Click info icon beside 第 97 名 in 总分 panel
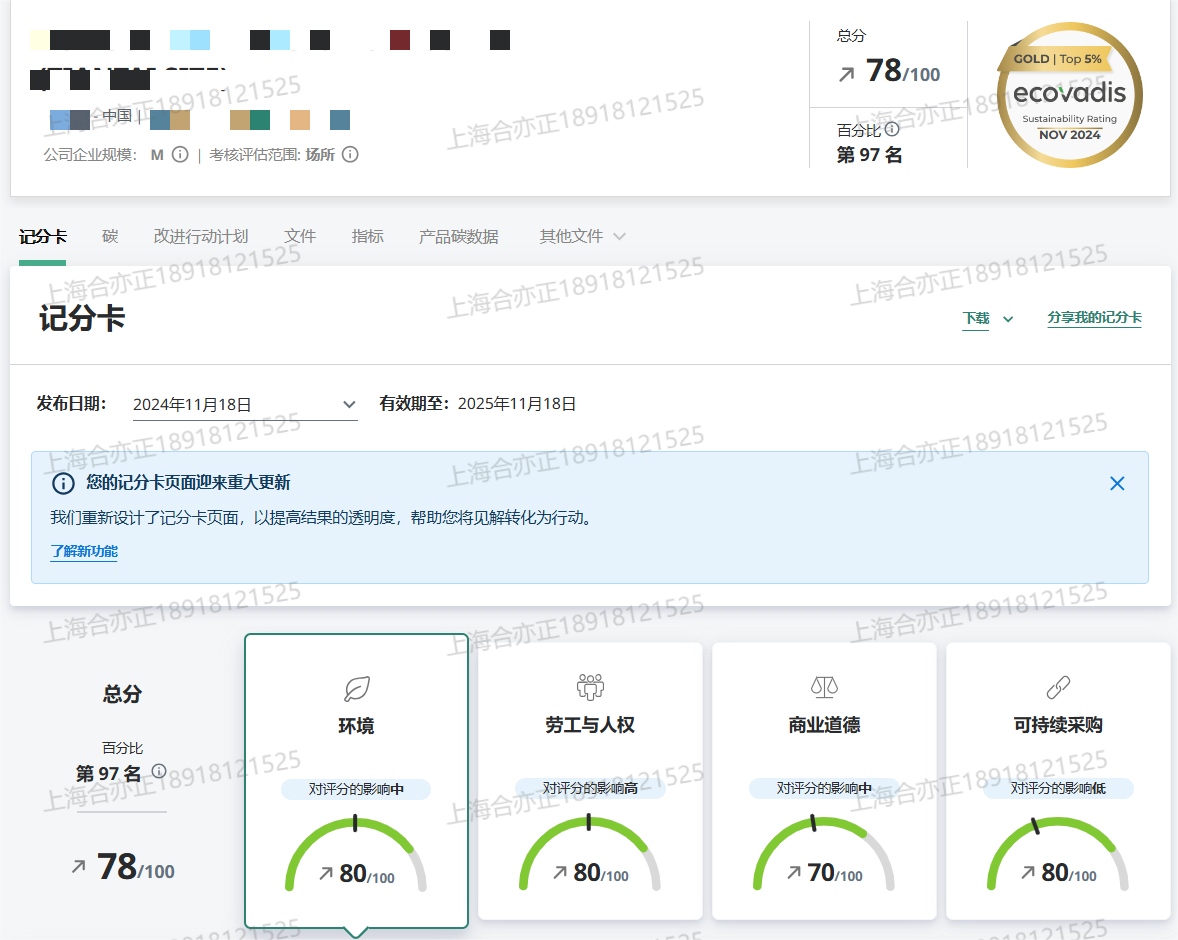Image resolution: width=1178 pixels, height=940 pixels. point(159,772)
